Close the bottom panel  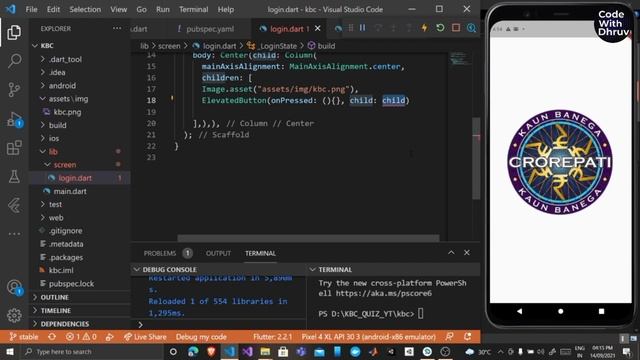click(x=467, y=253)
